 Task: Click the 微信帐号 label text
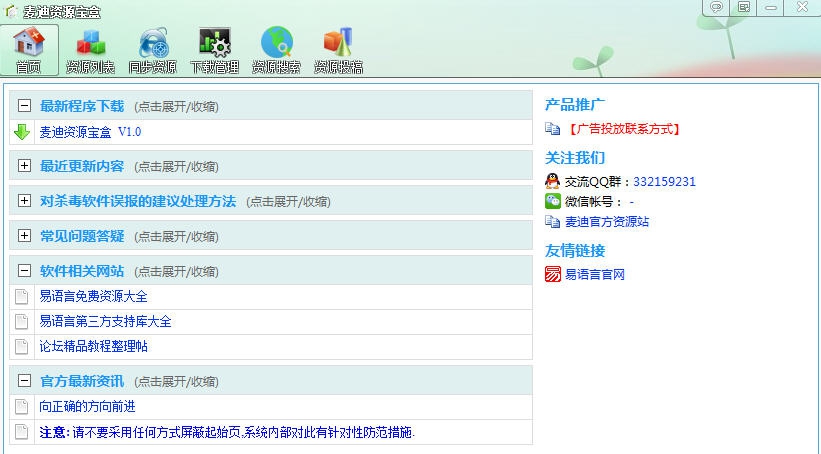594,202
